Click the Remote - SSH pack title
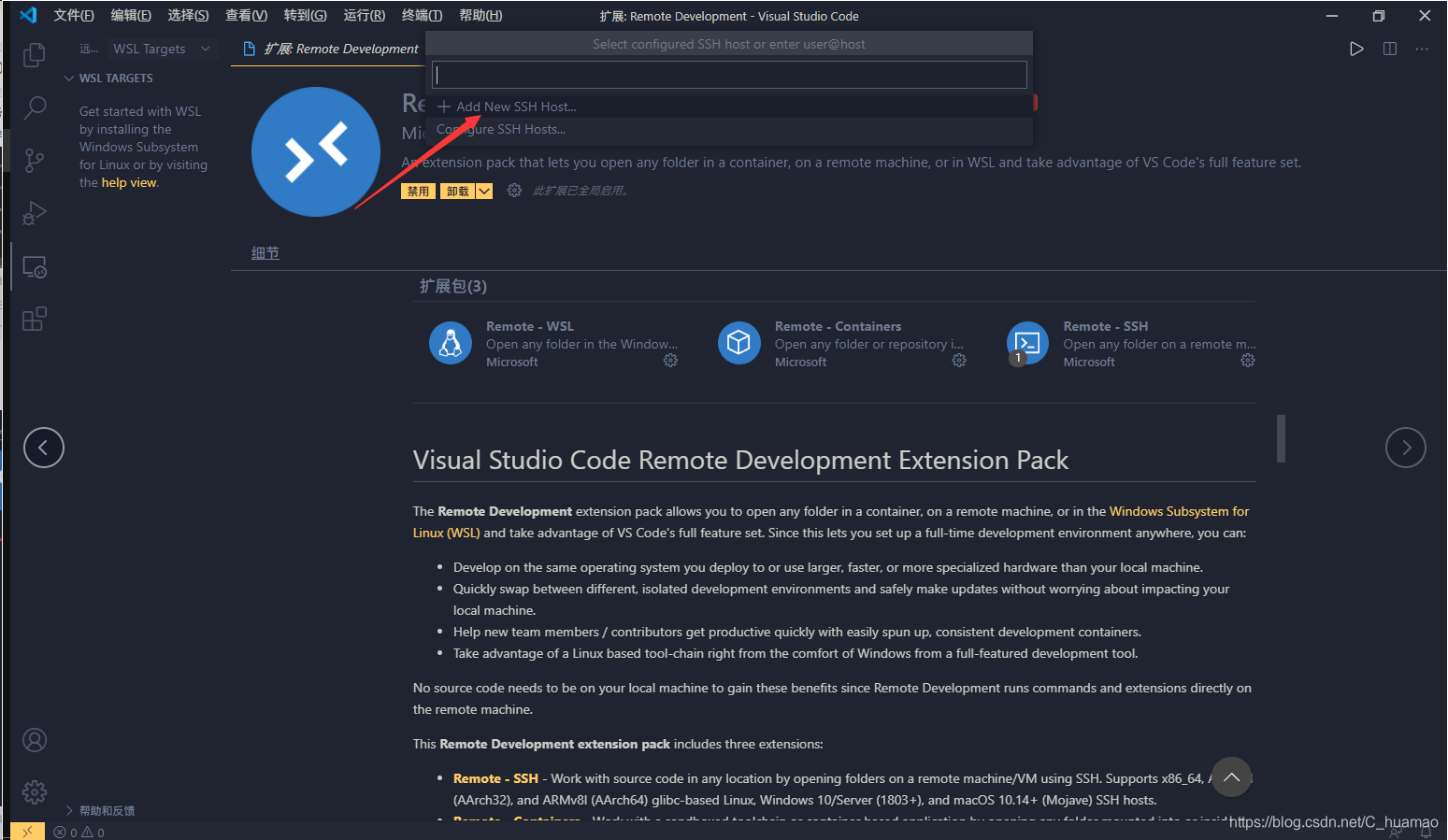1448x840 pixels. [1106, 326]
